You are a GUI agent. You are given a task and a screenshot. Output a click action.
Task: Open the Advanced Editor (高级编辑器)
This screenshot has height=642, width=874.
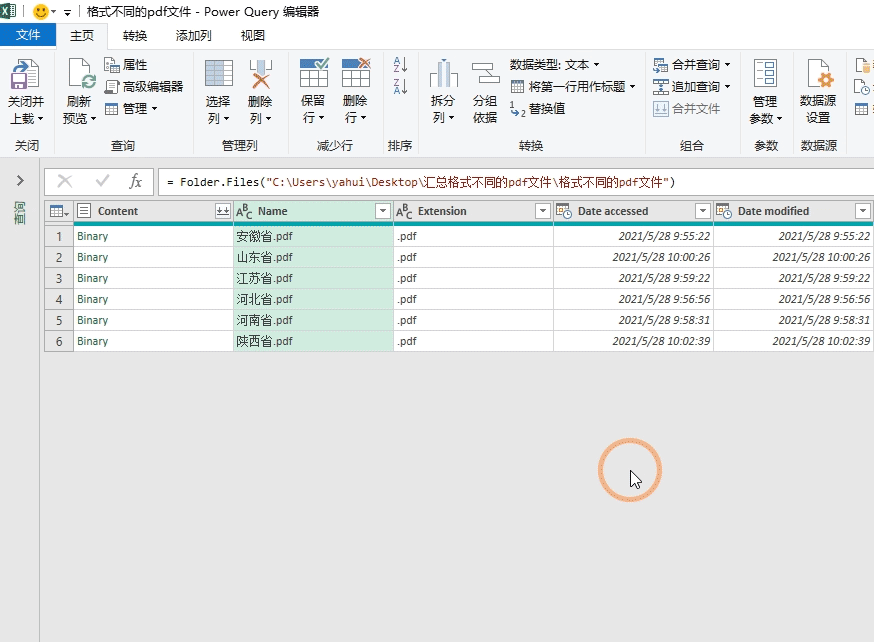[x=144, y=86]
